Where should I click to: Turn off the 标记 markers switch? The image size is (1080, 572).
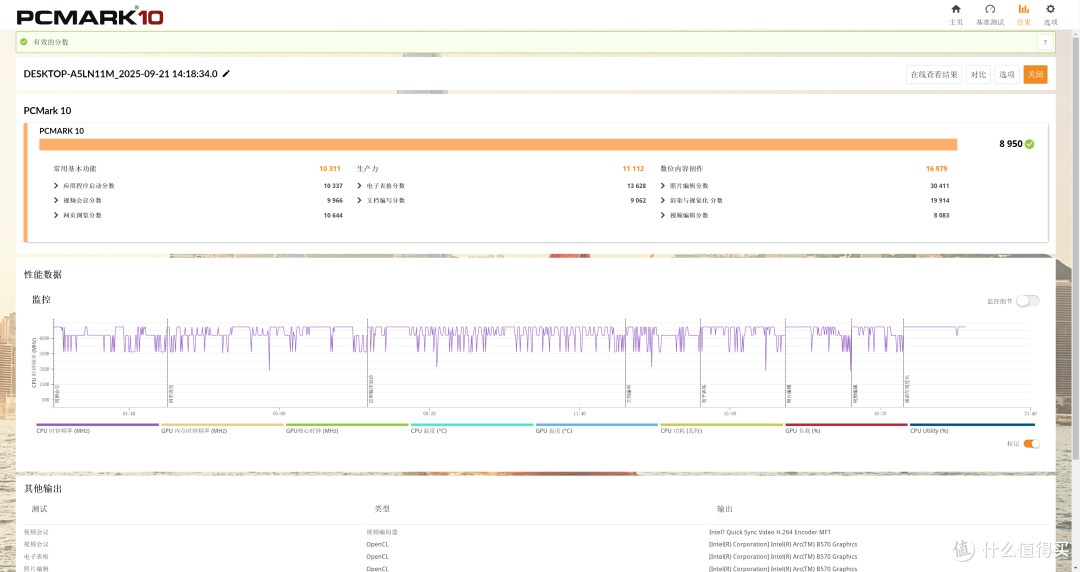[x=1031, y=444]
